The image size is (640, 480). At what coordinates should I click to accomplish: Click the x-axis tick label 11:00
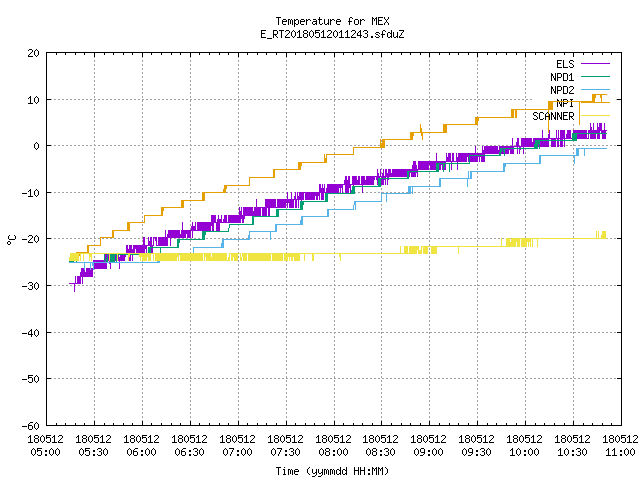pos(620,452)
